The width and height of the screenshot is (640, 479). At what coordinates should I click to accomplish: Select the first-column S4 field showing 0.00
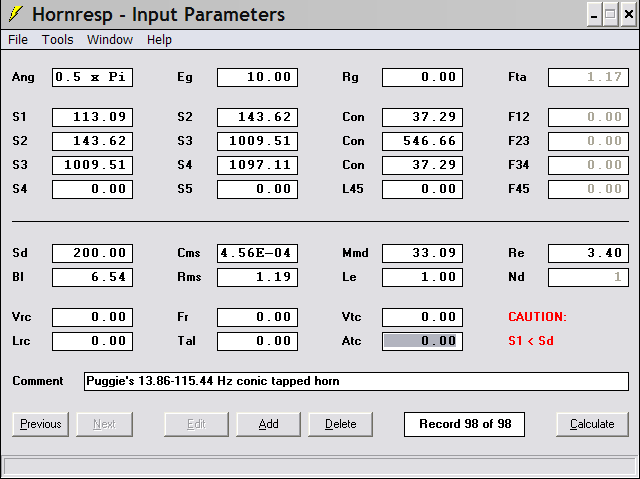[92, 189]
